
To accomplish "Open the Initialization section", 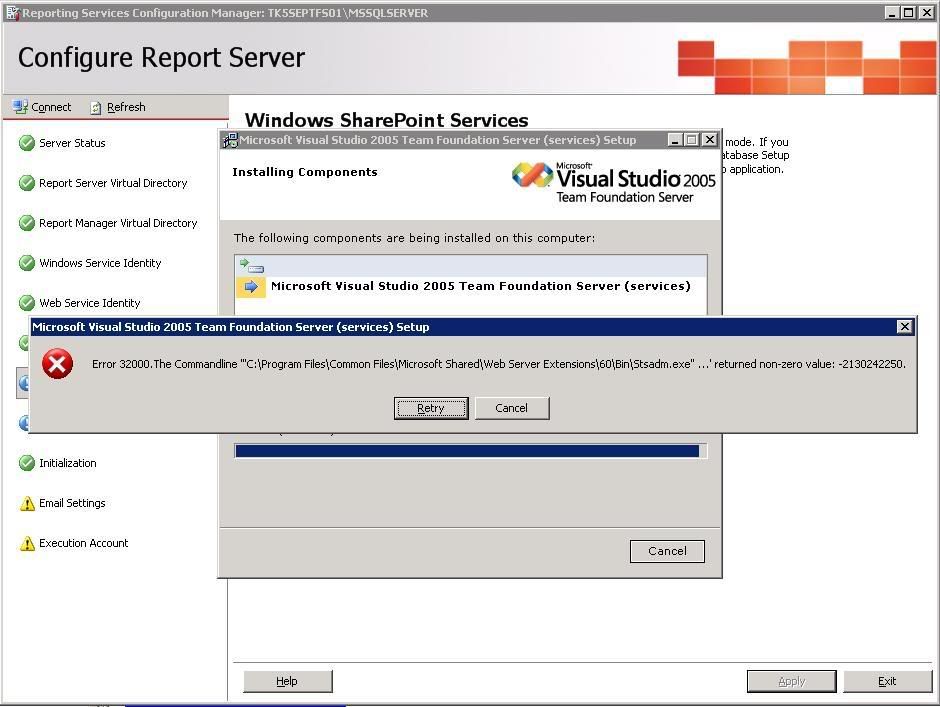I will tap(68, 464).
